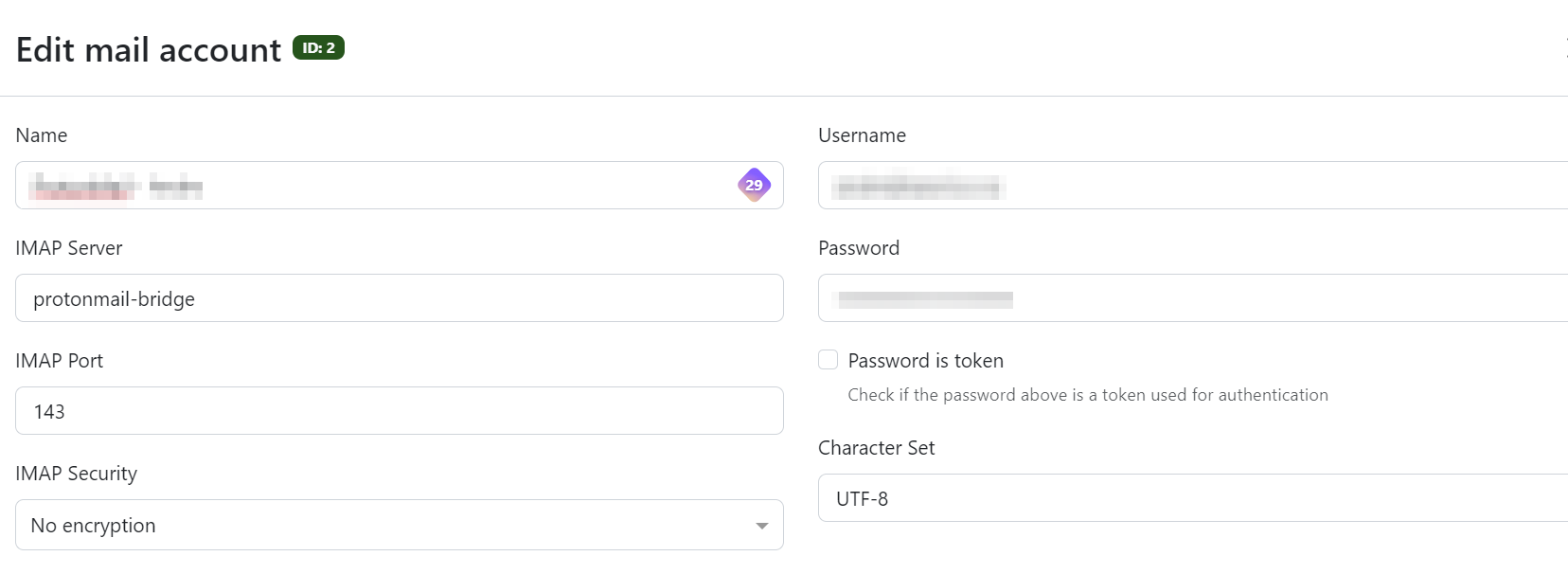The width and height of the screenshot is (1568, 574).
Task: Focus the IMAP Port field showing 143
Action: point(399,411)
